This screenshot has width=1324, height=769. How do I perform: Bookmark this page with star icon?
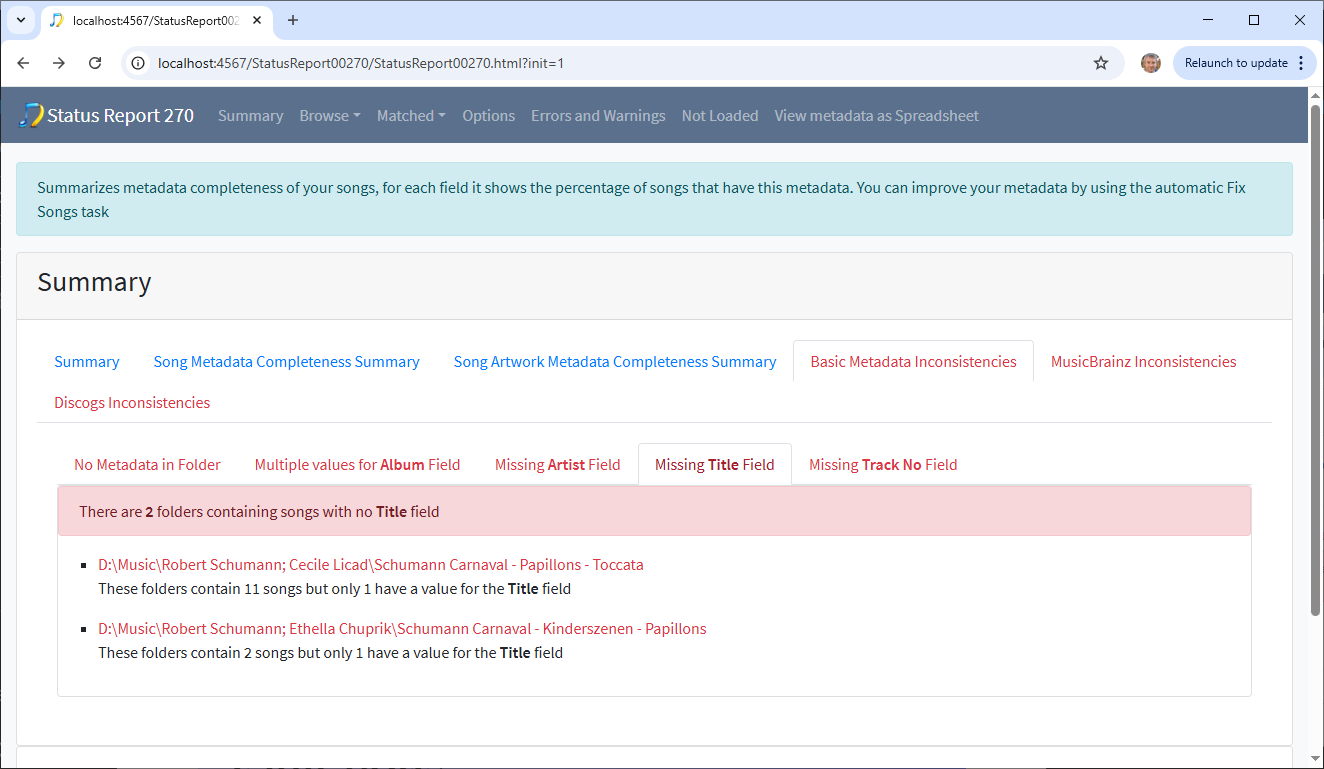pyautogui.click(x=1101, y=63)
